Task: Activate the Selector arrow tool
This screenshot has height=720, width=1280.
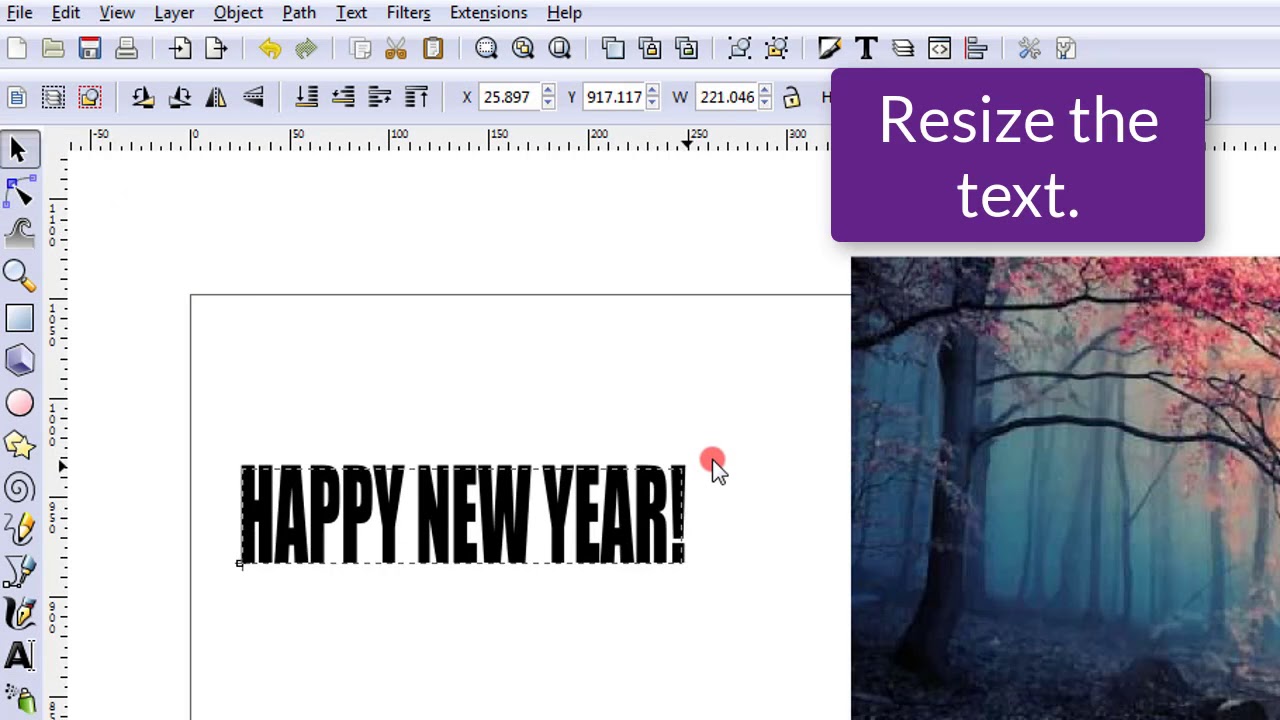Action: (19, 150)
